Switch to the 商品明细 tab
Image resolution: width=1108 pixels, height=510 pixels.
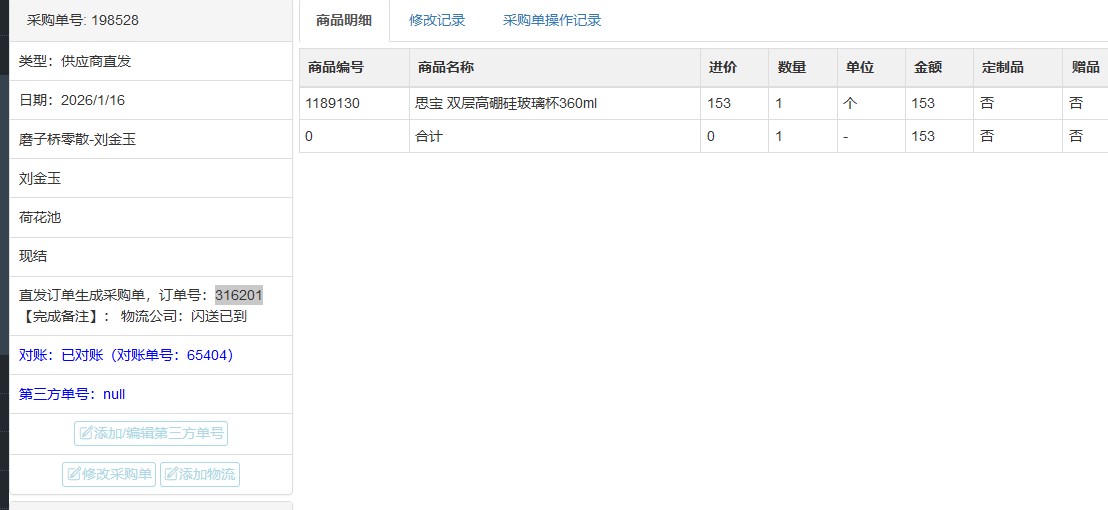click(343, 20)
